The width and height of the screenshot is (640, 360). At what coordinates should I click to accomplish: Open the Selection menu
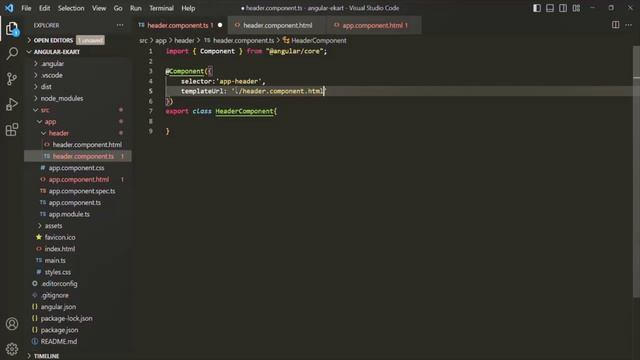[71, 8]
